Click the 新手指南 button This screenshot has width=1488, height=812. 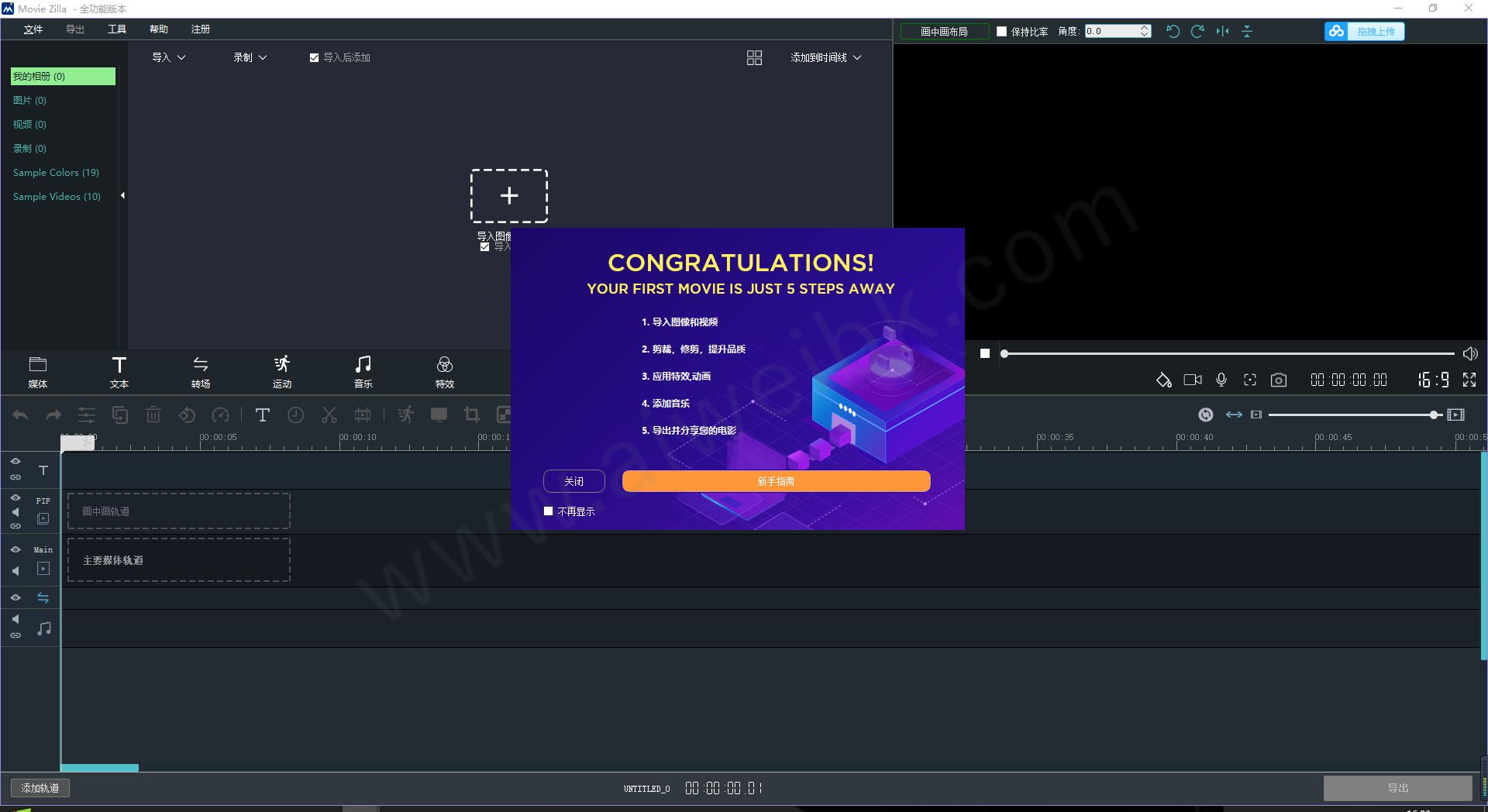(774, 481)
